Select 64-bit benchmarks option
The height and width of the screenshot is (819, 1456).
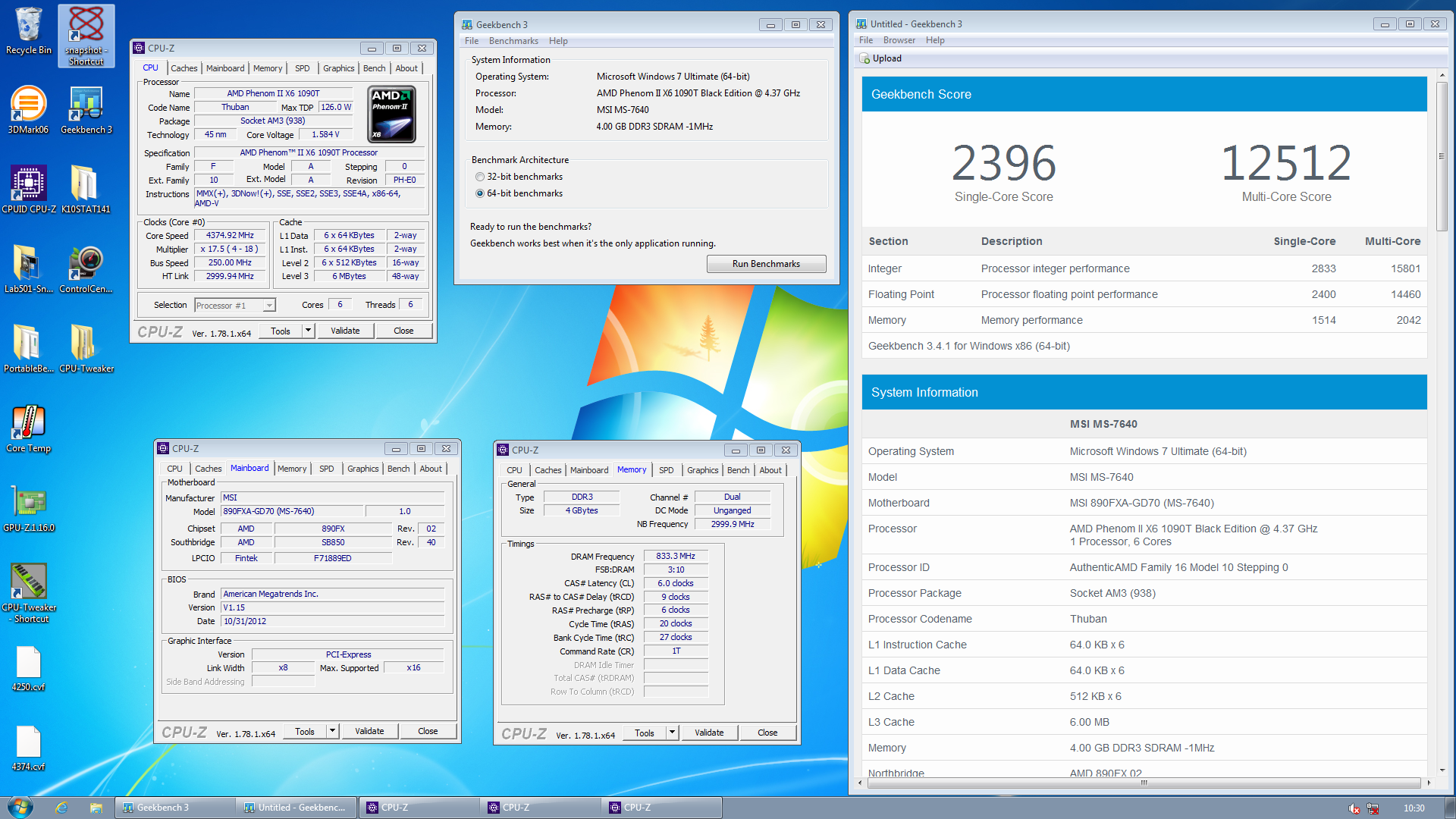[x=480, y=193]
